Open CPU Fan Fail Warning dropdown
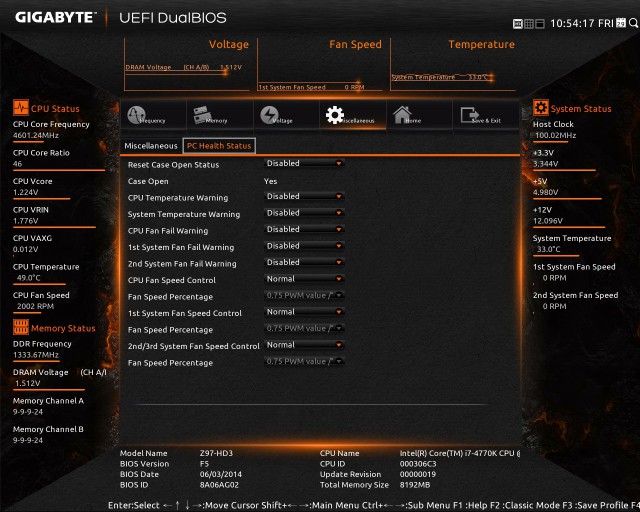The width and height of the screenshot is (640, 512). click(304, 229)
